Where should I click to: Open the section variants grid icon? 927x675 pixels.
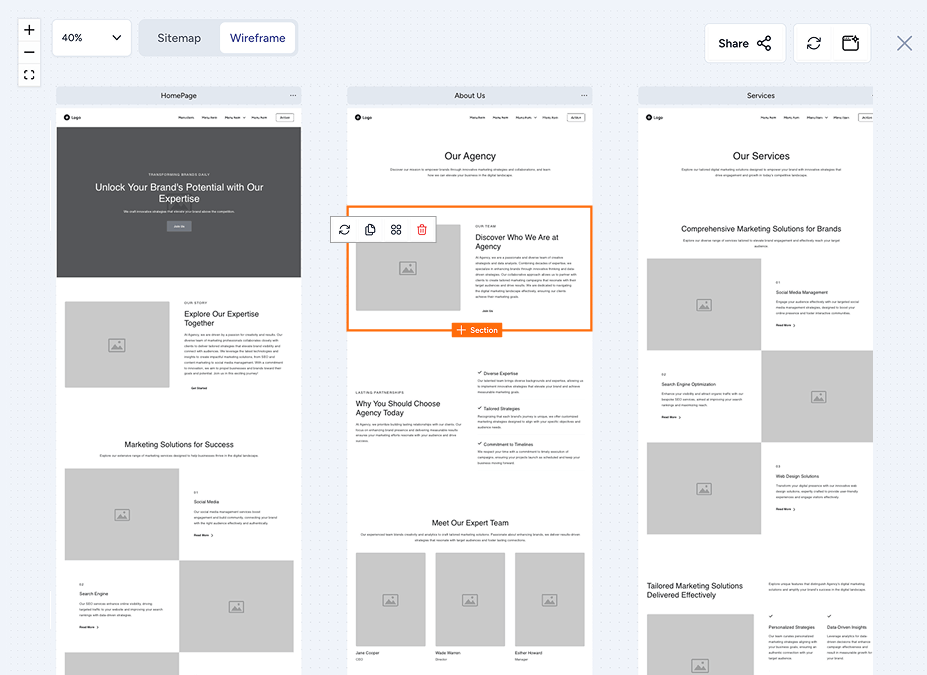click(396, 229)
